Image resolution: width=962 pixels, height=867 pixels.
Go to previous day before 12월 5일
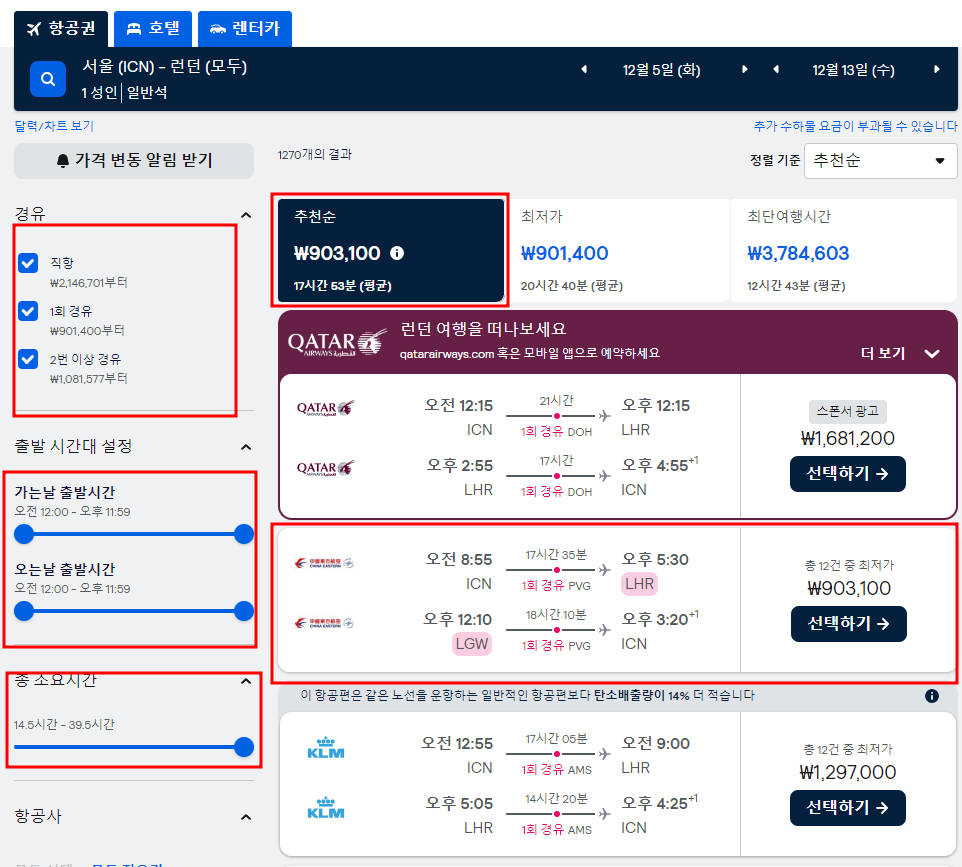pos(584,69)
